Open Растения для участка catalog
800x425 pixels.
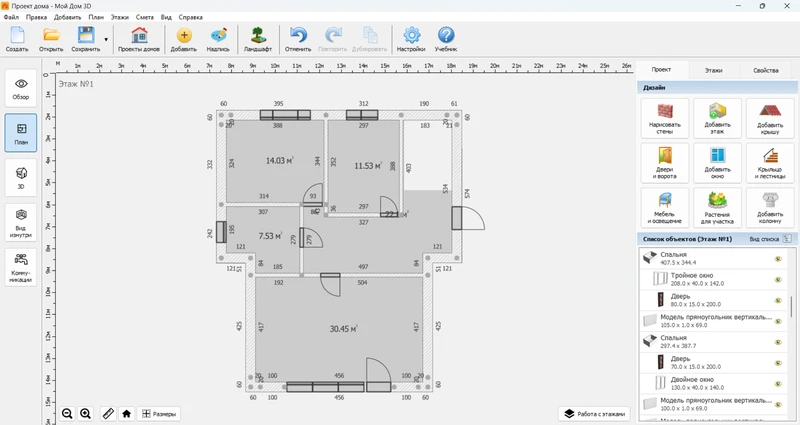(717, 208)
